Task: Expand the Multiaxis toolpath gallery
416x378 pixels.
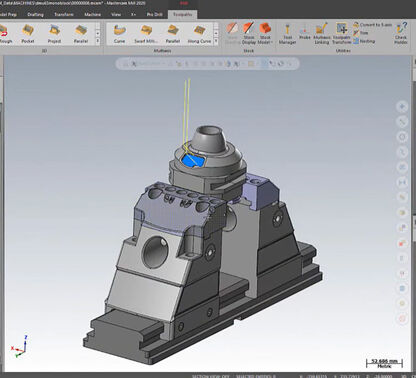Action: point(216,41)
